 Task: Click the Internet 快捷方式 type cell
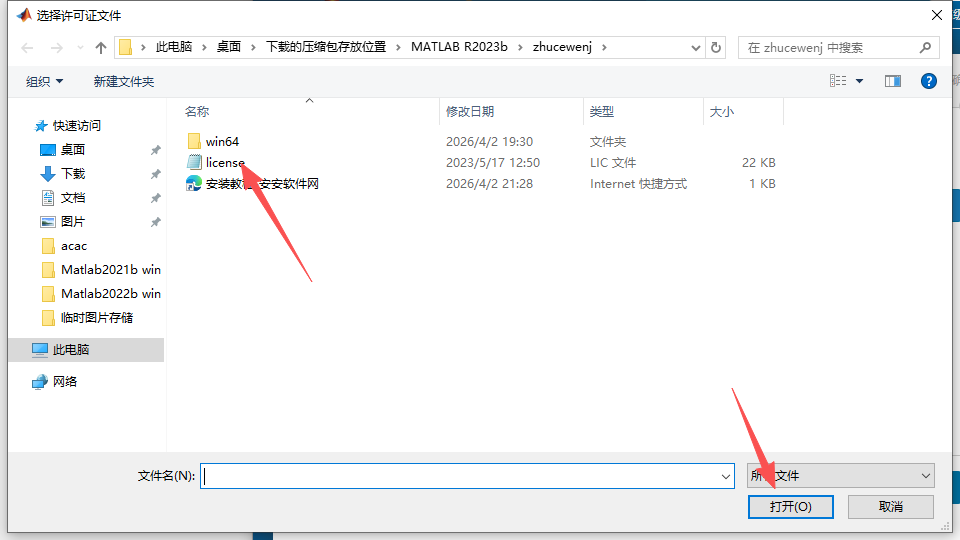pyautogui.click(x=639, y=184)
